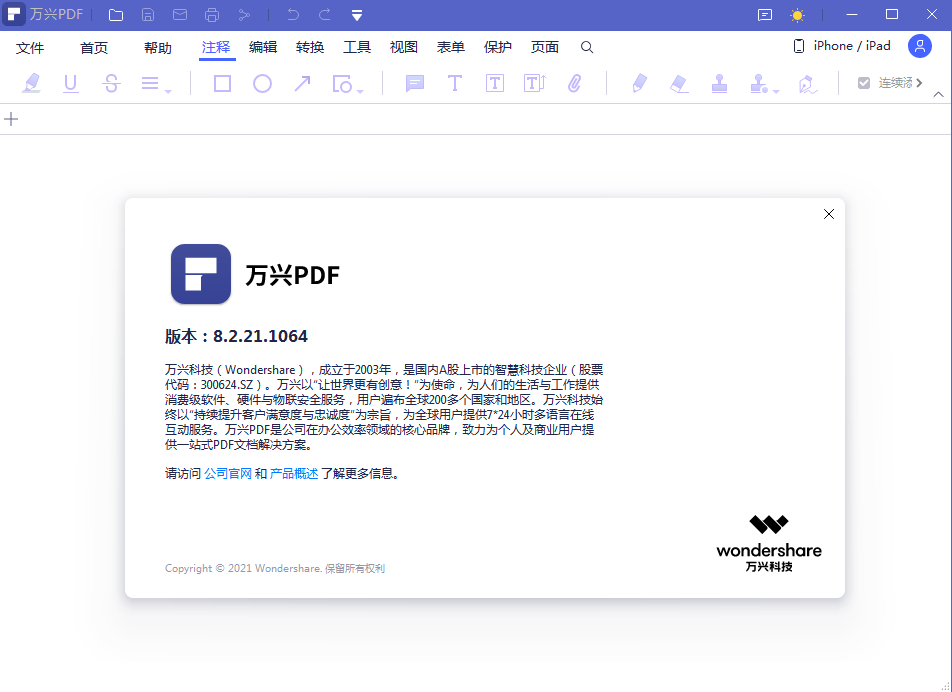Viewport: 952px width, 692px height.
Task: Open the message feedback icon
Action: 765,15
